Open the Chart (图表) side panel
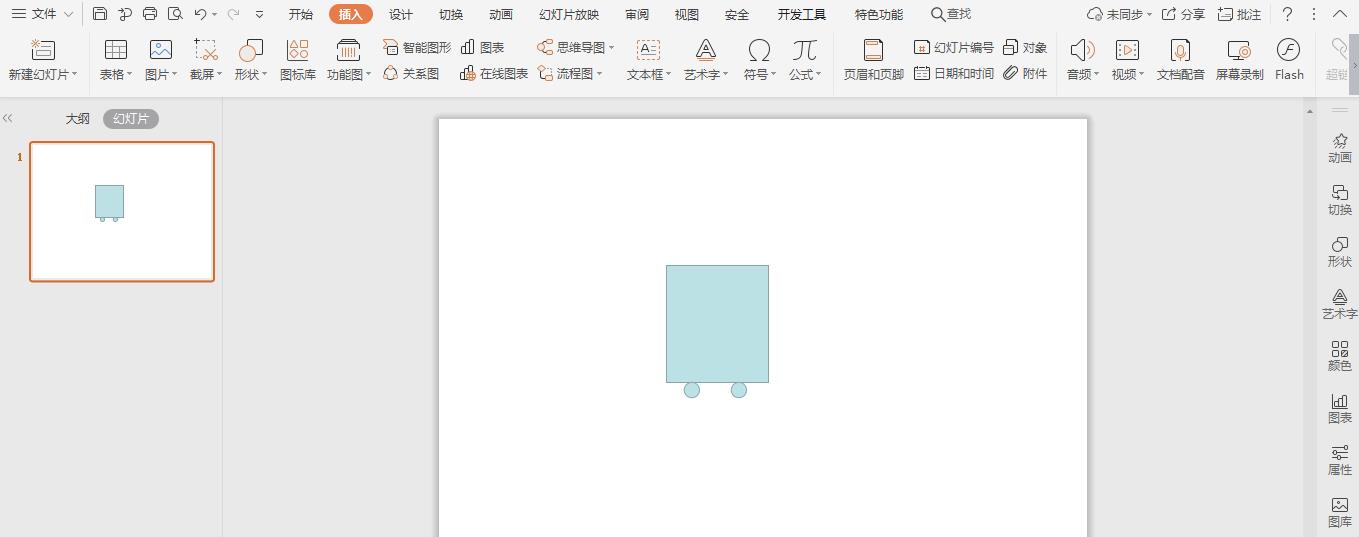1359x537 pixels. 1340,408
